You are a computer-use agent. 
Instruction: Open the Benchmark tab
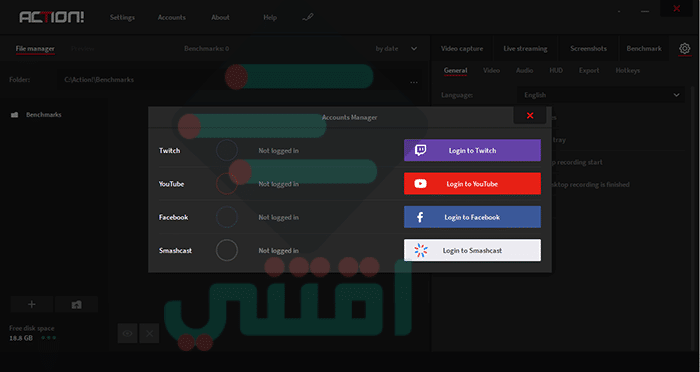pos(644,49)
